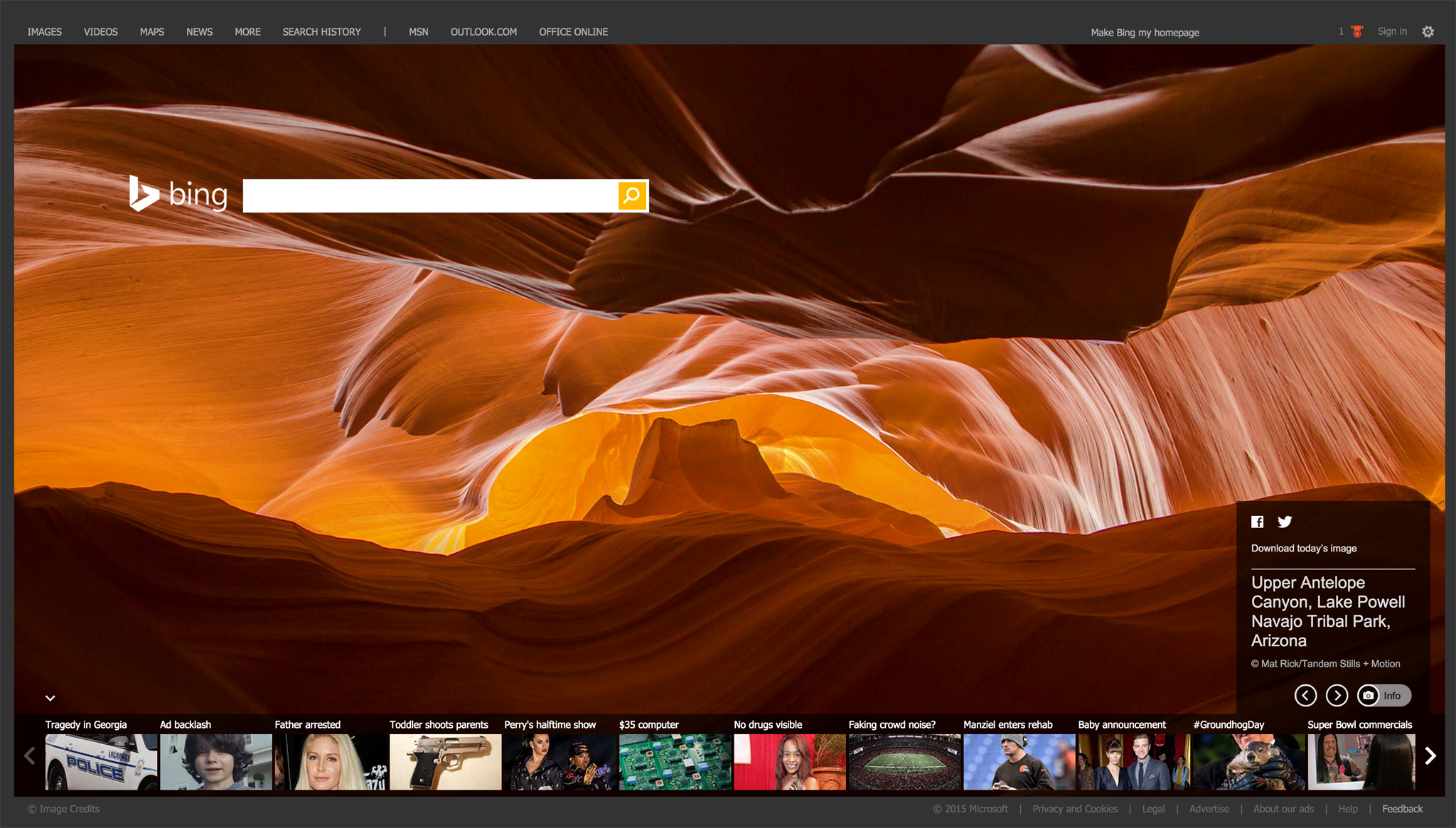
Task: Toggle the Info pill button
Action: (x=1384, y=695)
